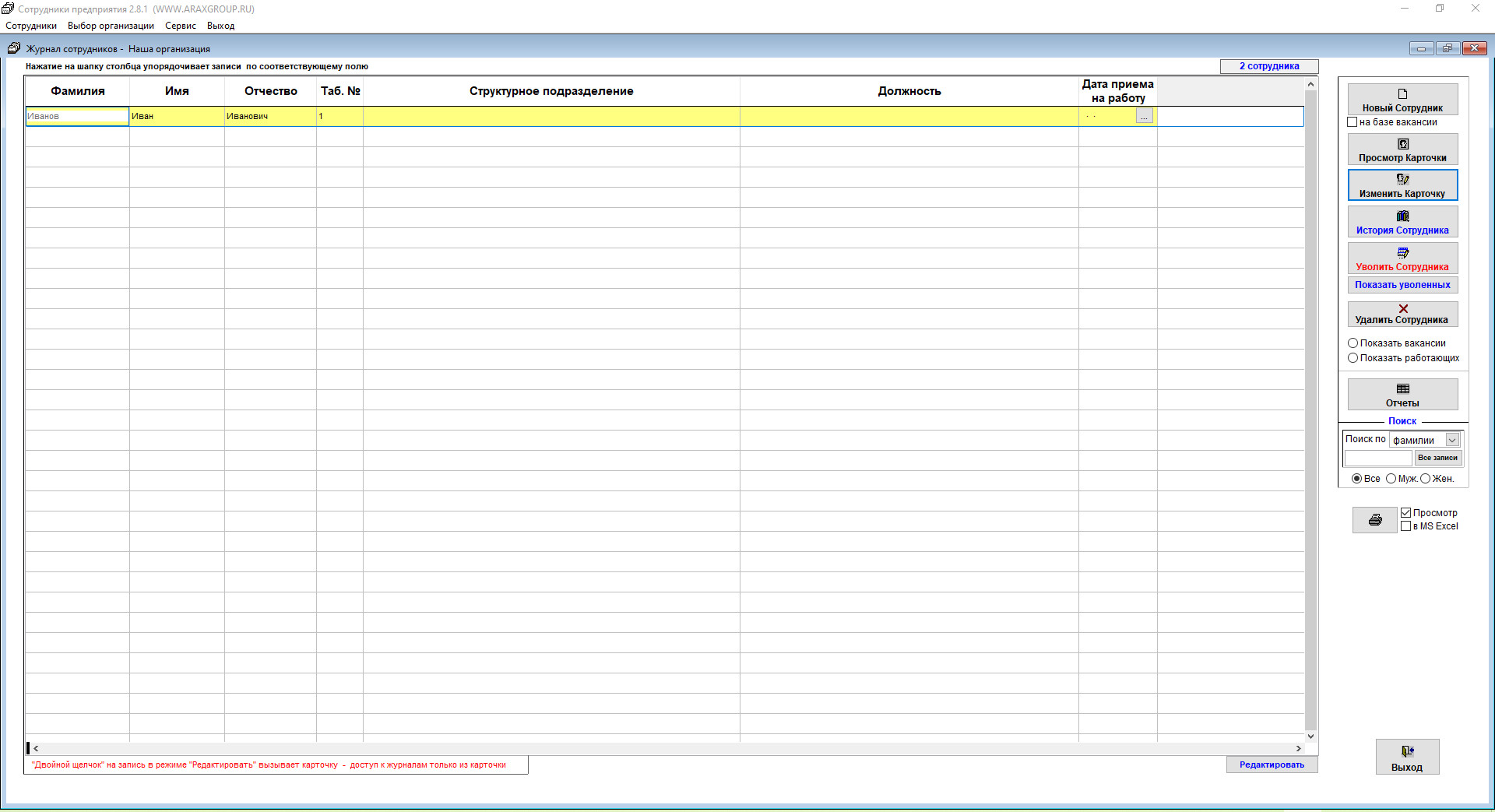This screenshot has height=812, width=1495.
Task: Sort by Таб. № column header
Action: [x=340, y=91]
